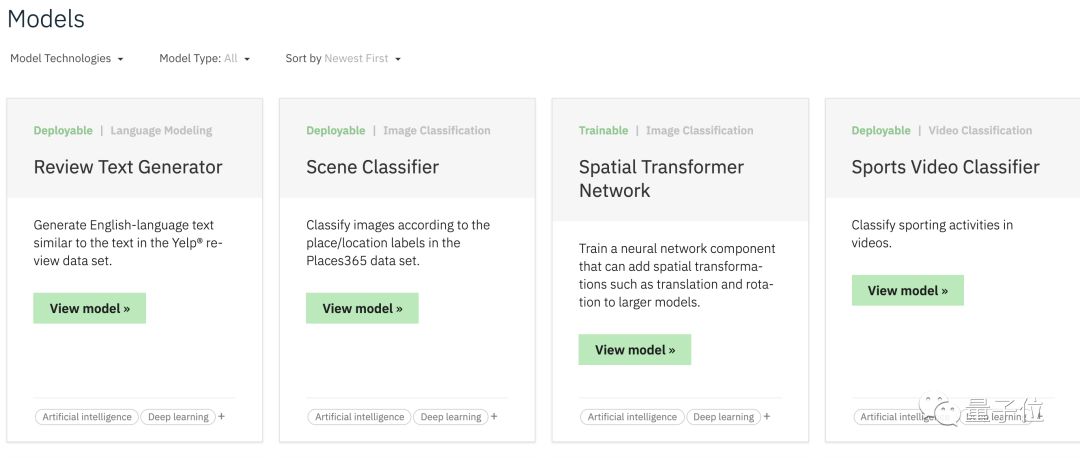Viewport: 1080px width, 458px height.
Task: Open the Sports Video Classifier title
Action: click(945, 167)
